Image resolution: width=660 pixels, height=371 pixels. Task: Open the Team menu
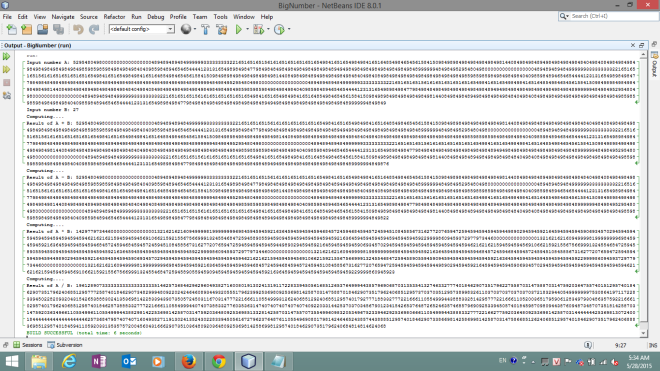coord(200,17)
